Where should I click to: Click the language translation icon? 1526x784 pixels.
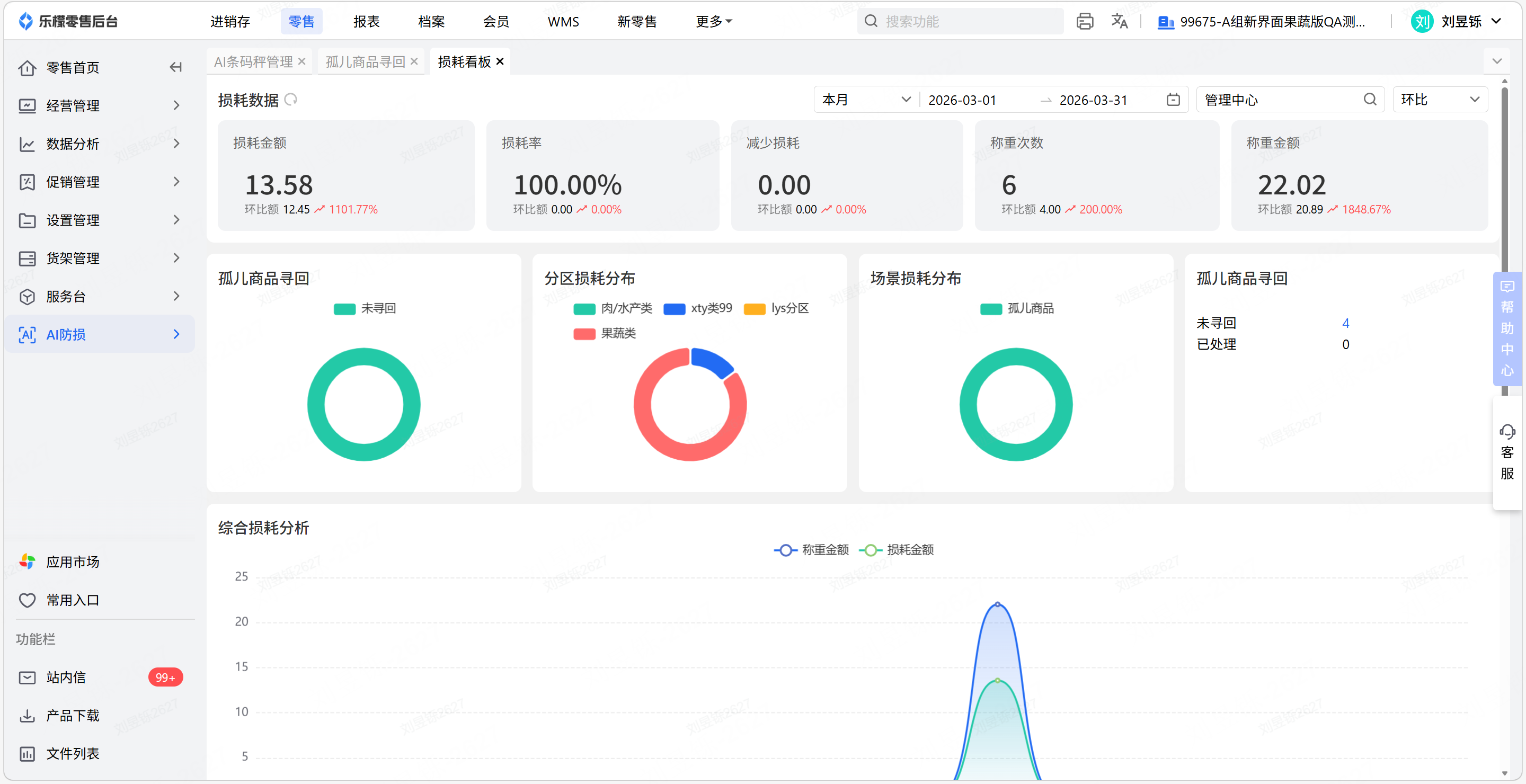(1119, 22)
